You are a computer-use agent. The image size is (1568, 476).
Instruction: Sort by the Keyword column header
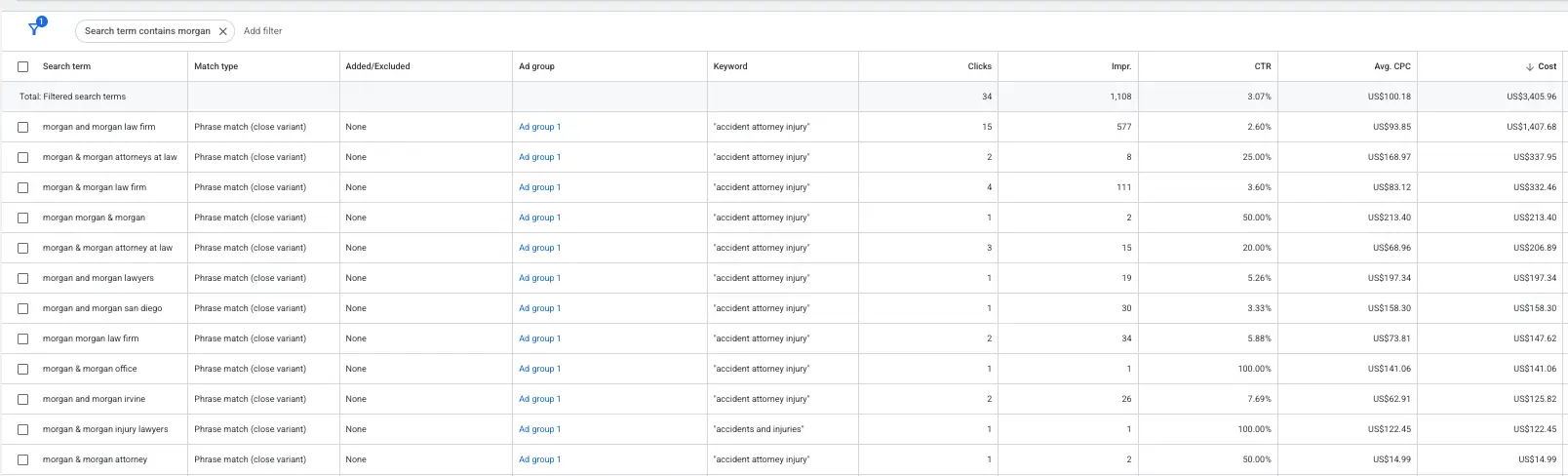[x=730, y=66]
